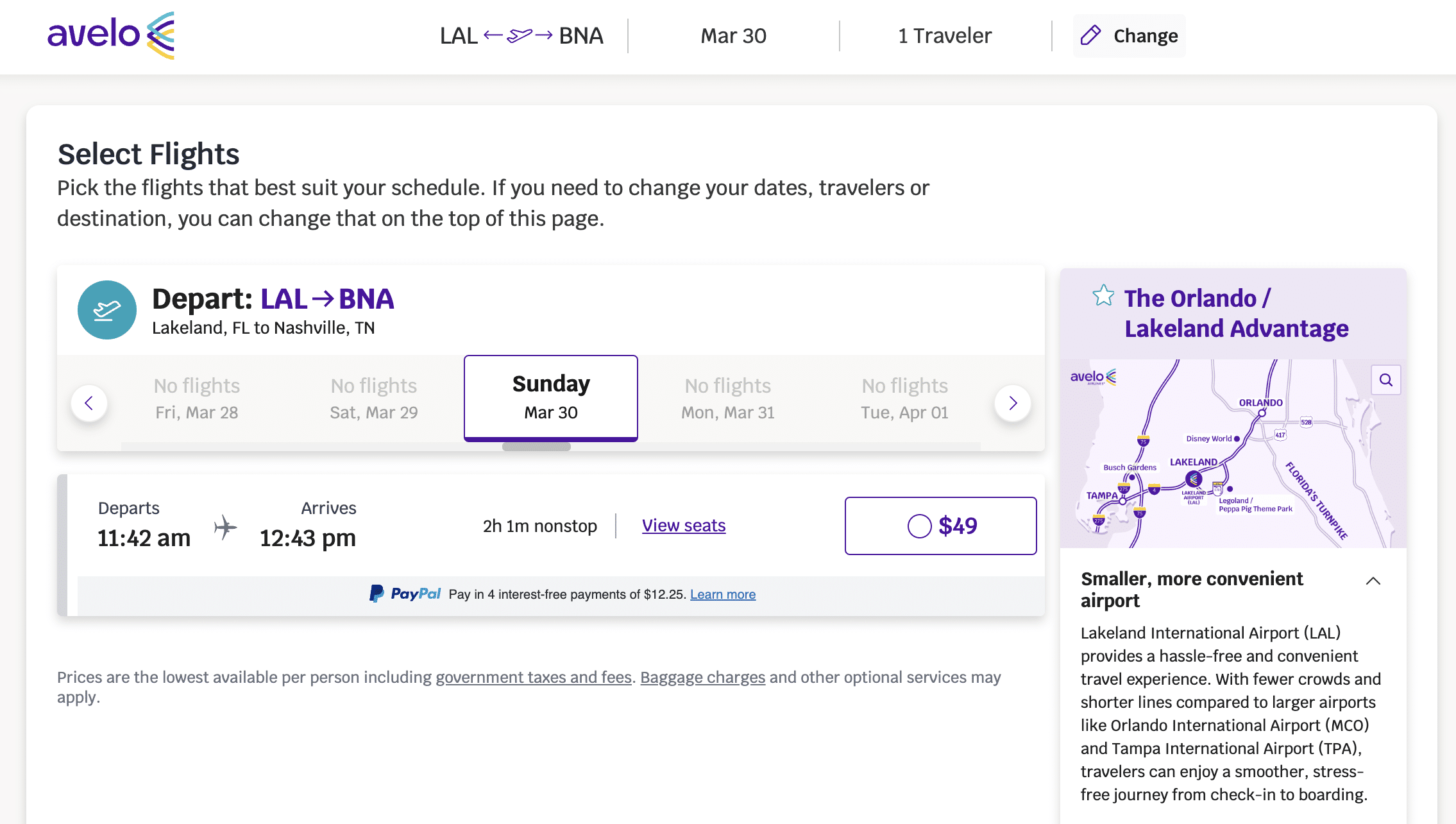Viewport: 1456px width, 824px height.
Task: Click the pencil icon next to Change
Action: point(1090,35)
